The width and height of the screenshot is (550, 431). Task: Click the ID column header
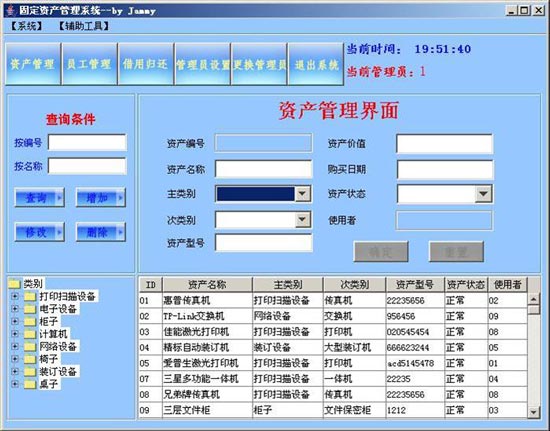click(151, 285)
